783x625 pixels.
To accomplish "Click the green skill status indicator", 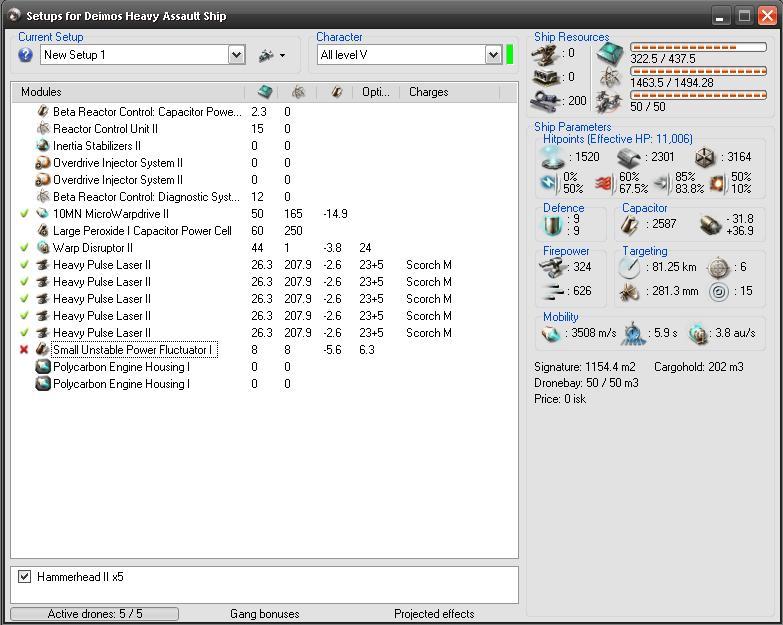I will pyautogui.click(x=509, y=55).
